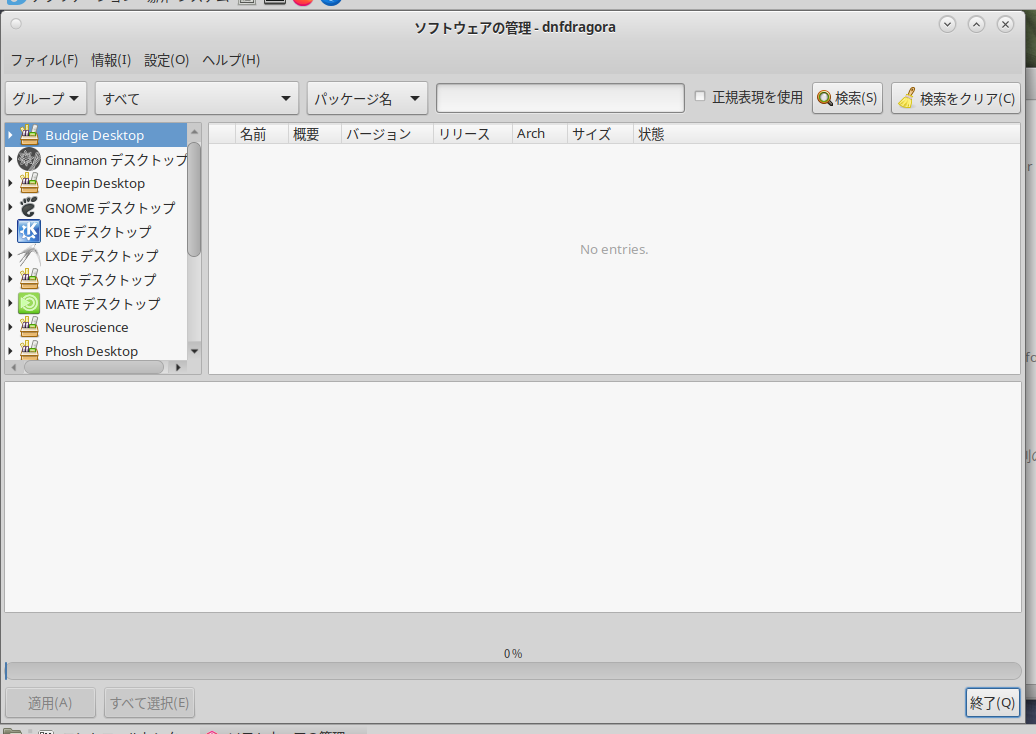
Task: Click the broom icon on clear search
Action: click(x=907, y=98)
